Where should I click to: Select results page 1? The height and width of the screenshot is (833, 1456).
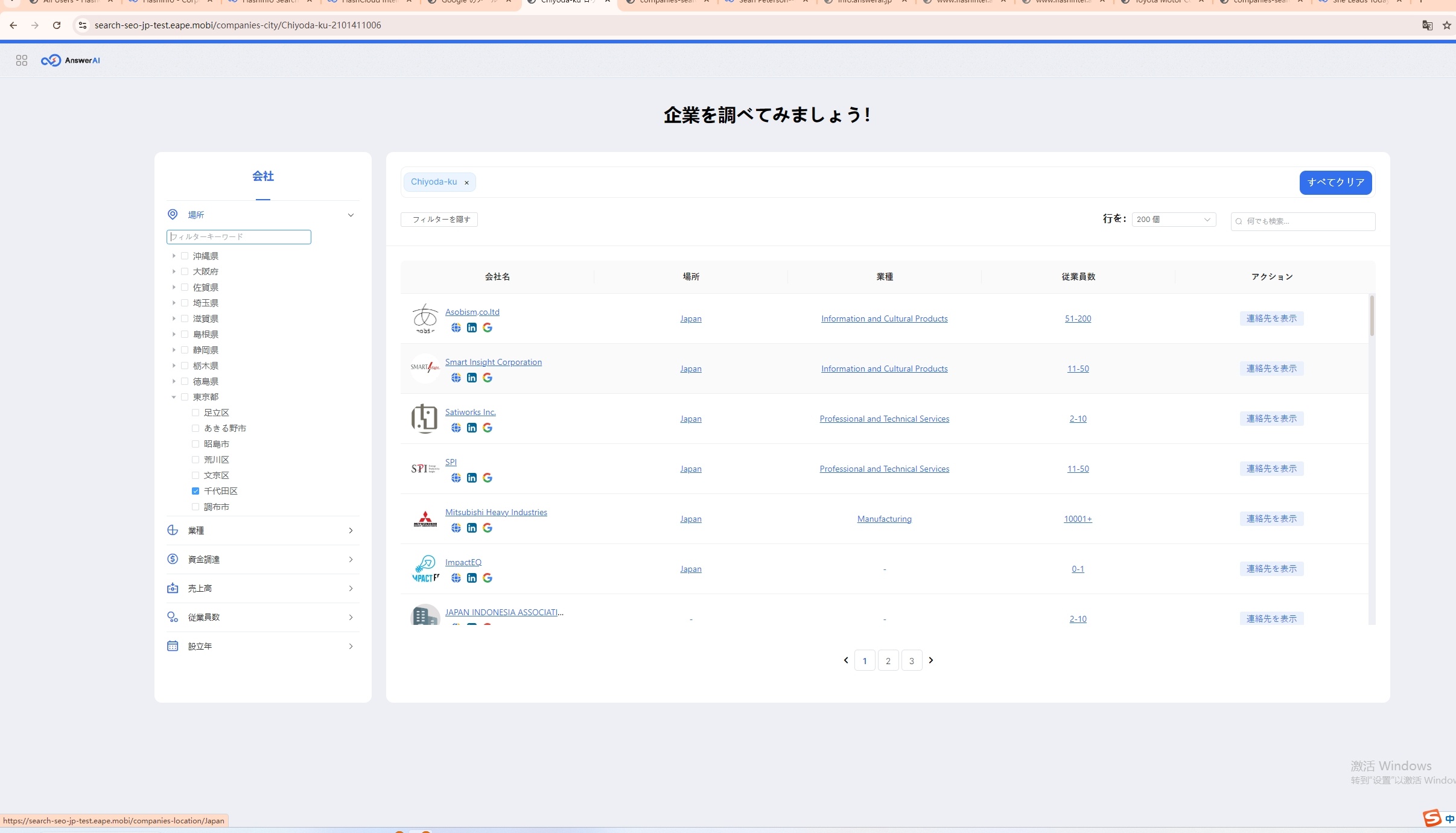pos(865,660)
